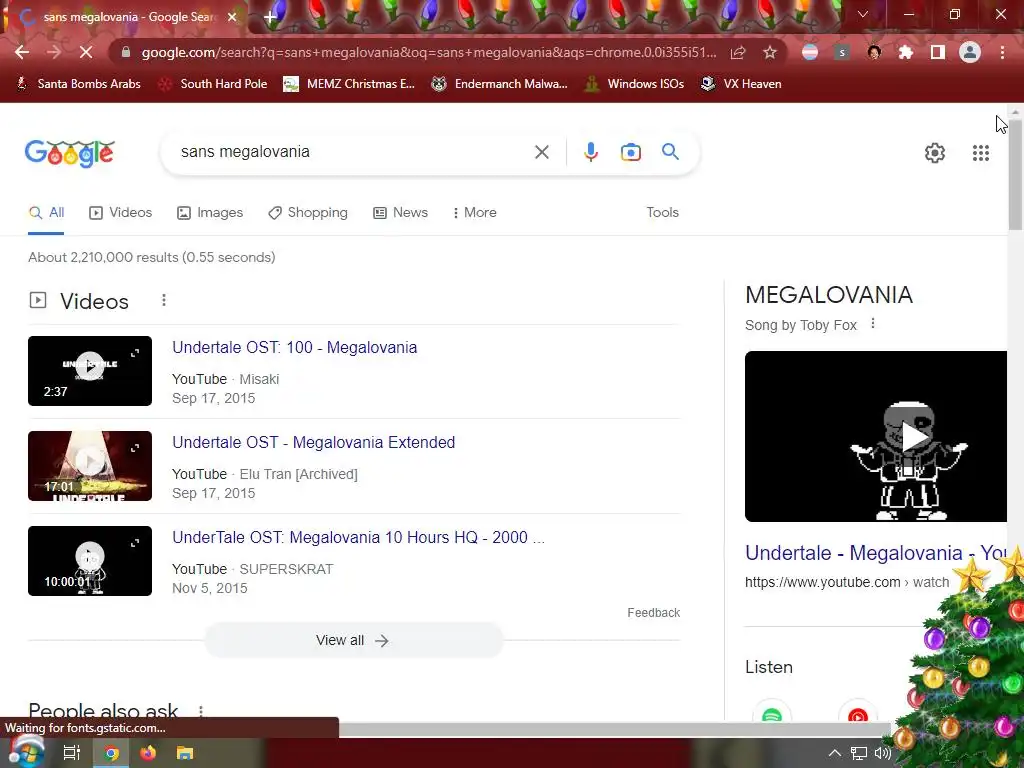Open Google quick settings gear
The width and height of the screenshot is (1024, 768).
coord(935,153)
